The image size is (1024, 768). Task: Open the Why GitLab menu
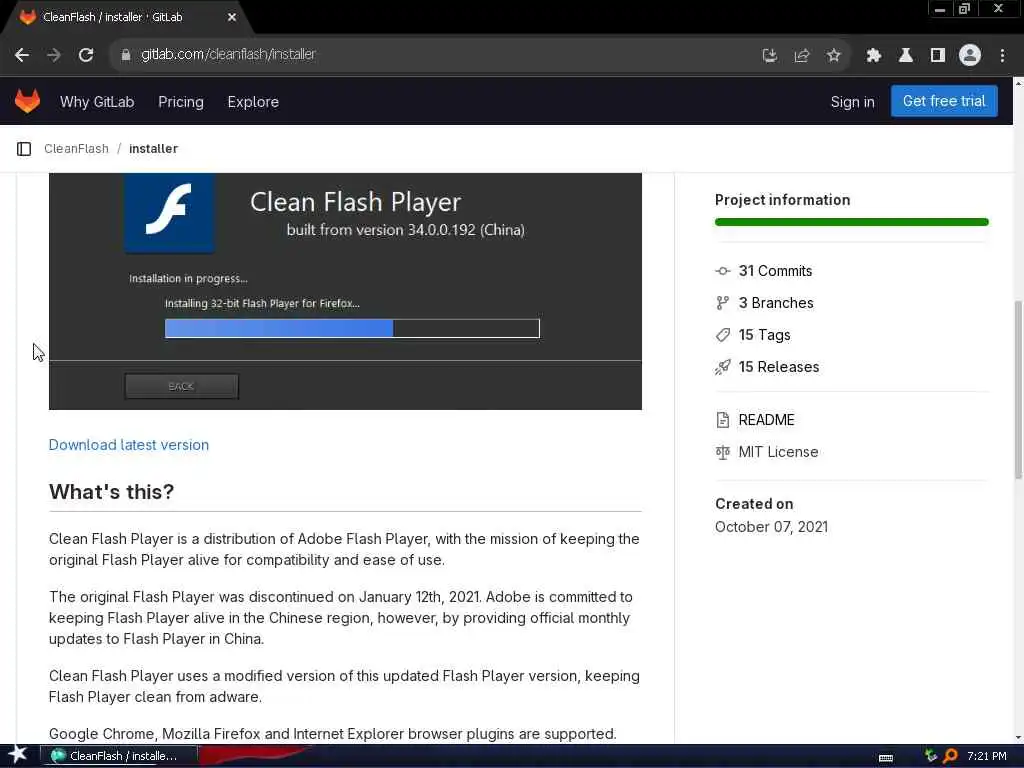(x=97, y=102)
